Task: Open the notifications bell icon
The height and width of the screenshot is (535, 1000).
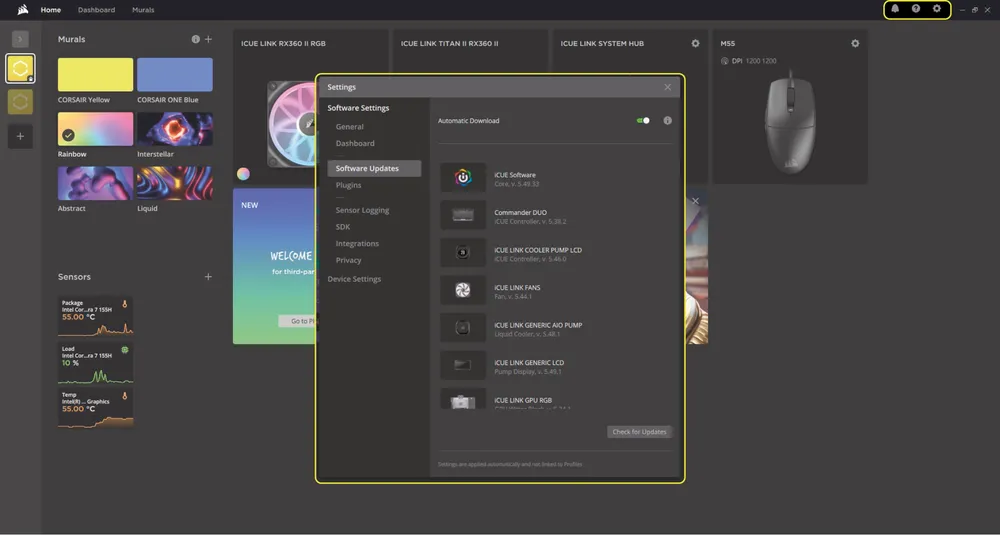Action: tap(895, 9)
